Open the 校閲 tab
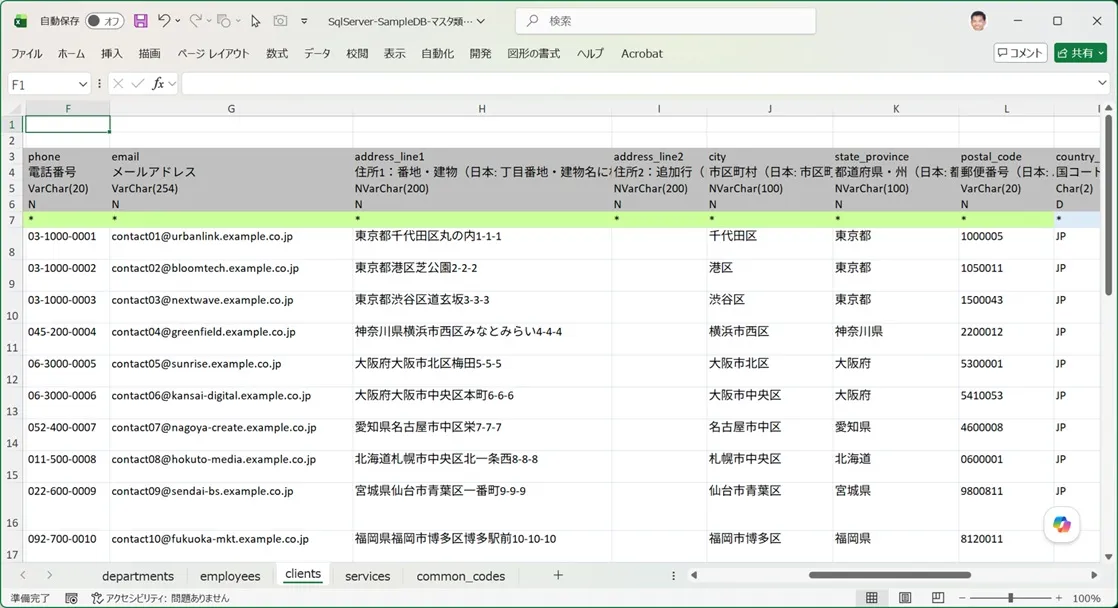Viewport: 1118px width, 608px height. click(357, 53)
